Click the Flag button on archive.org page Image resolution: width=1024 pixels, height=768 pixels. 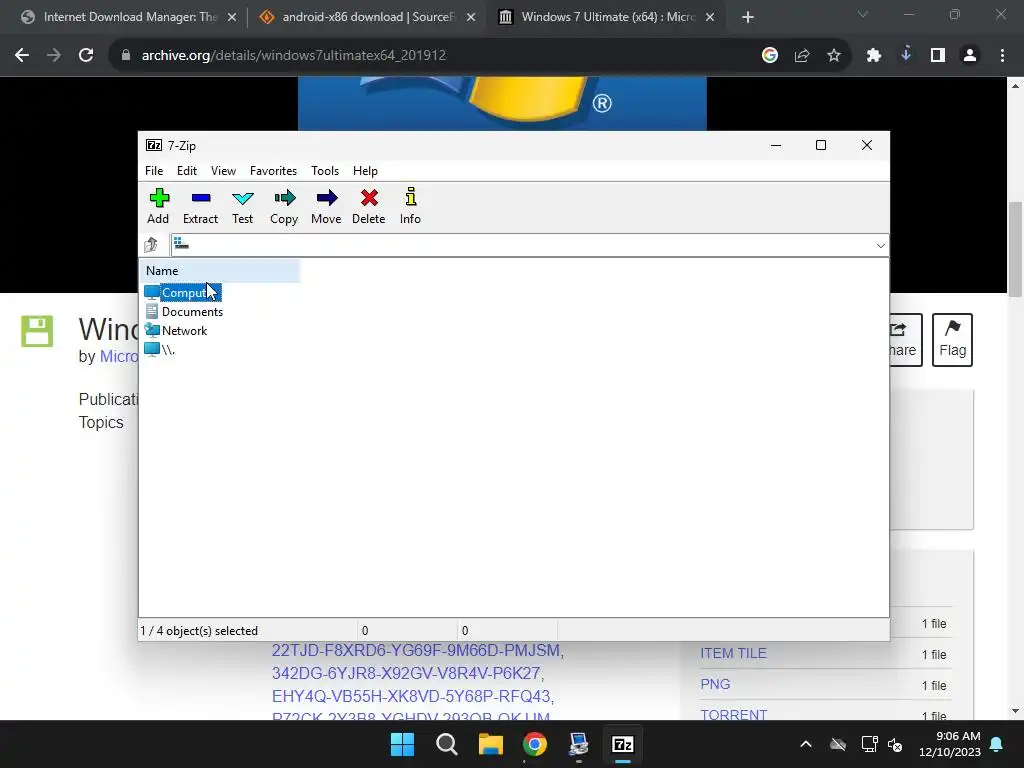tap(952, 340)
